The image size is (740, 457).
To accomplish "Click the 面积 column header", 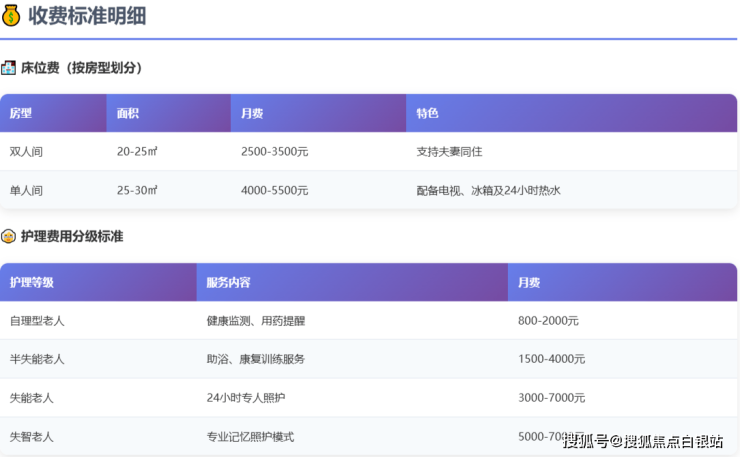I will click(128, 114).
